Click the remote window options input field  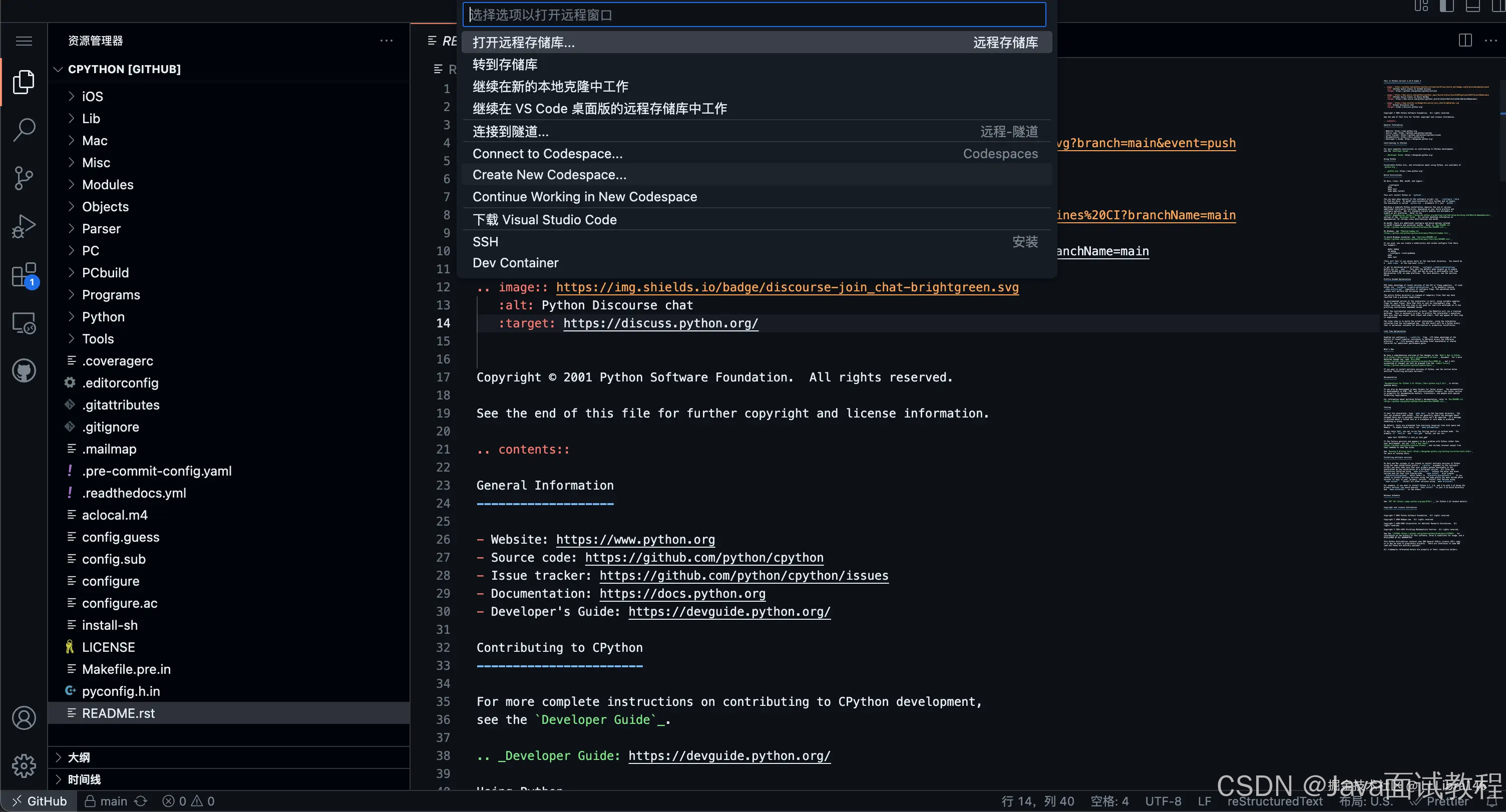(754, 15)
